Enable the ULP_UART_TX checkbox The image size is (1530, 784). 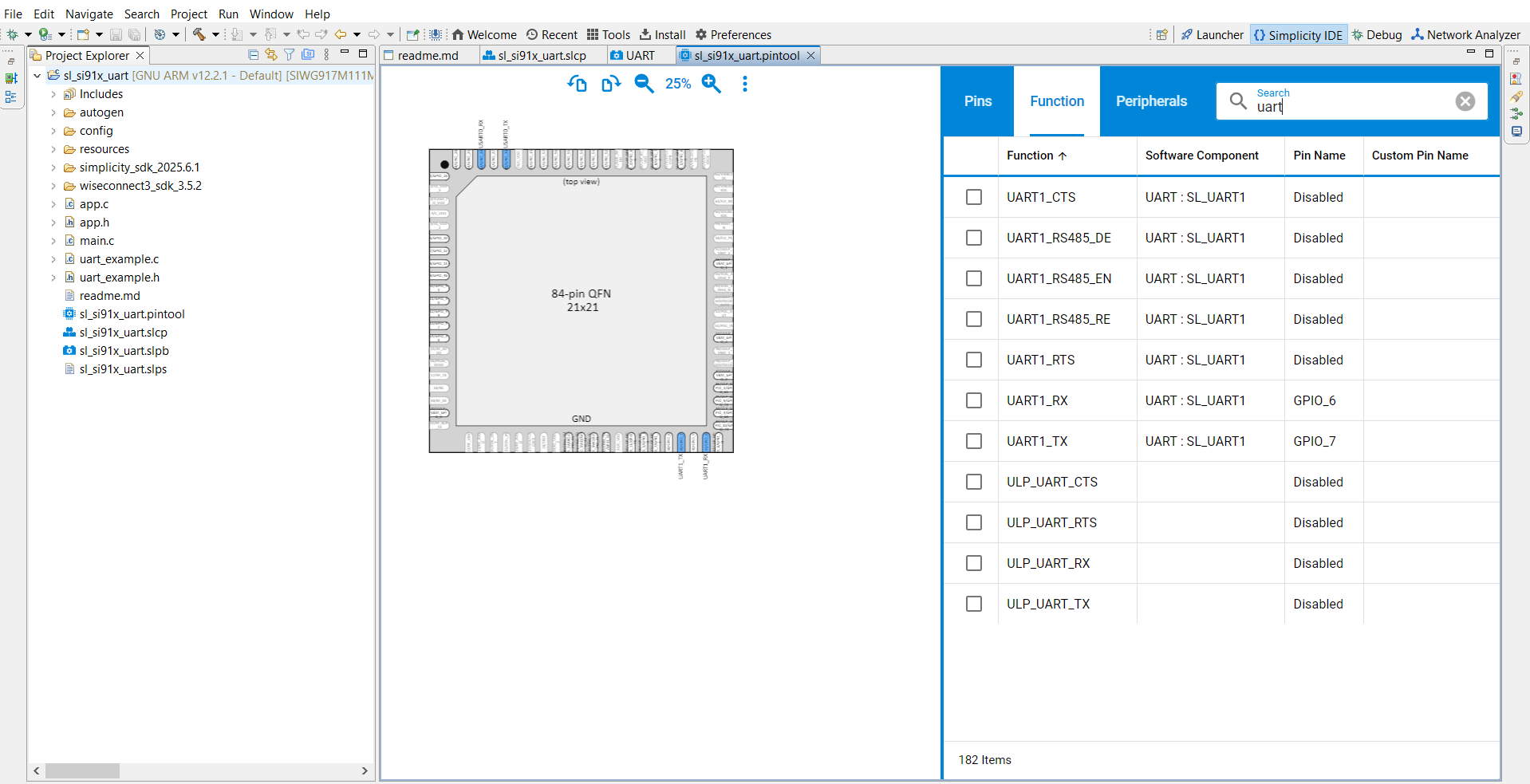(x=974, y=604)
